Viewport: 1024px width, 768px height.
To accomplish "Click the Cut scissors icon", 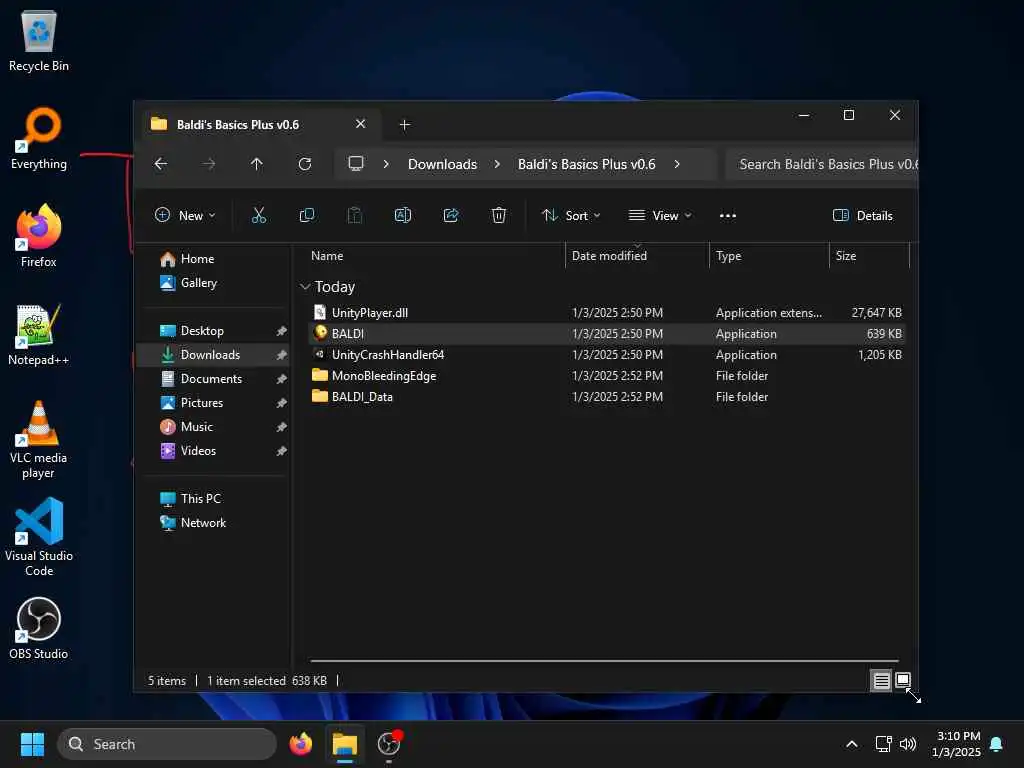I will tap(259, 216).
